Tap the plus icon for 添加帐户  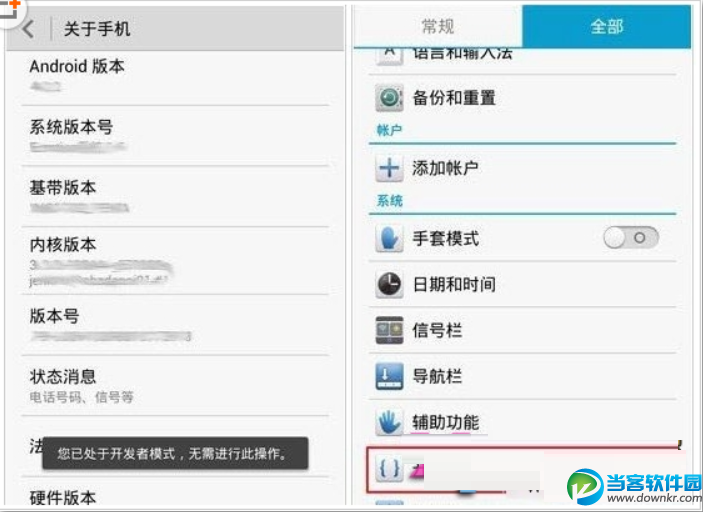[389, 168]
